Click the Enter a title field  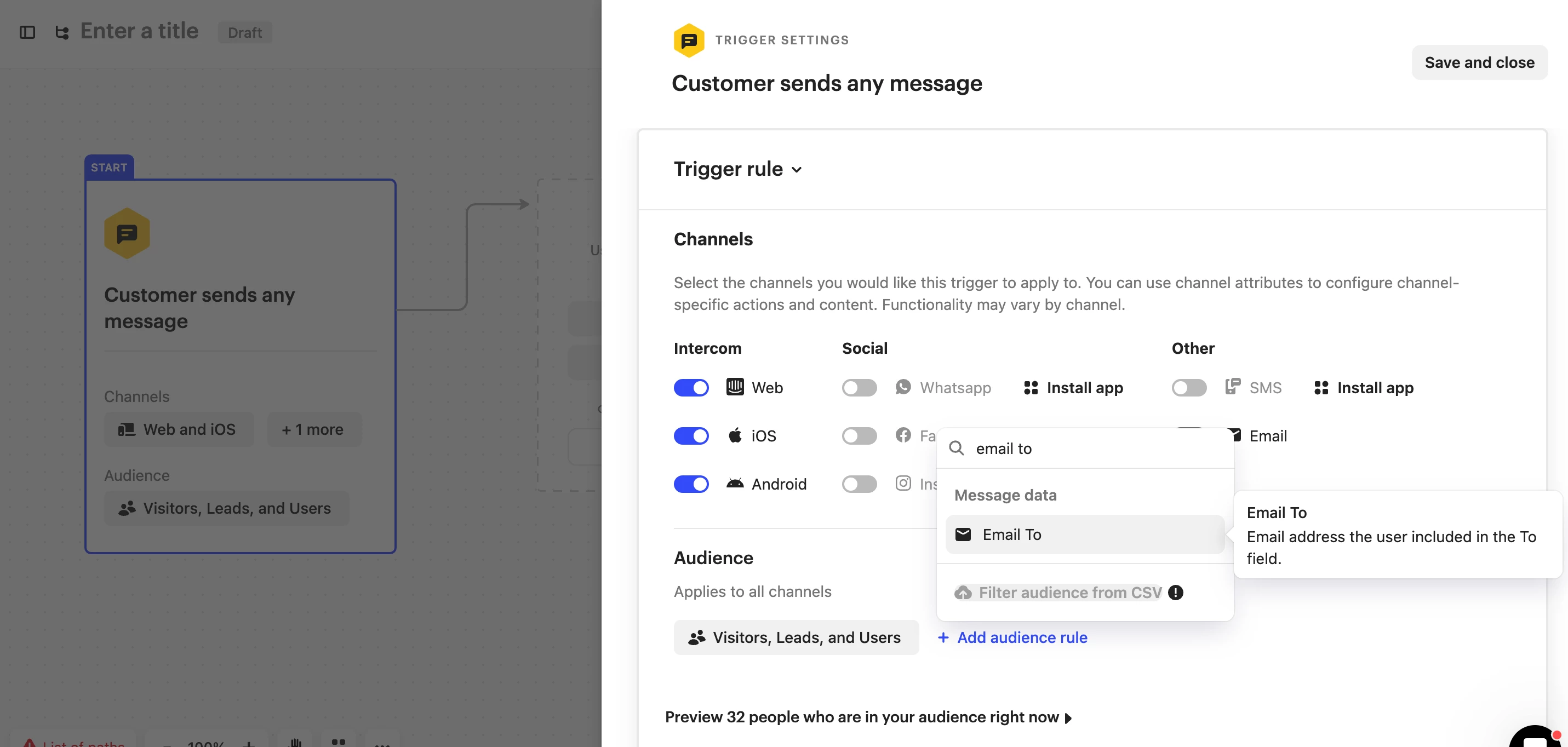click(x=139, y=31)
